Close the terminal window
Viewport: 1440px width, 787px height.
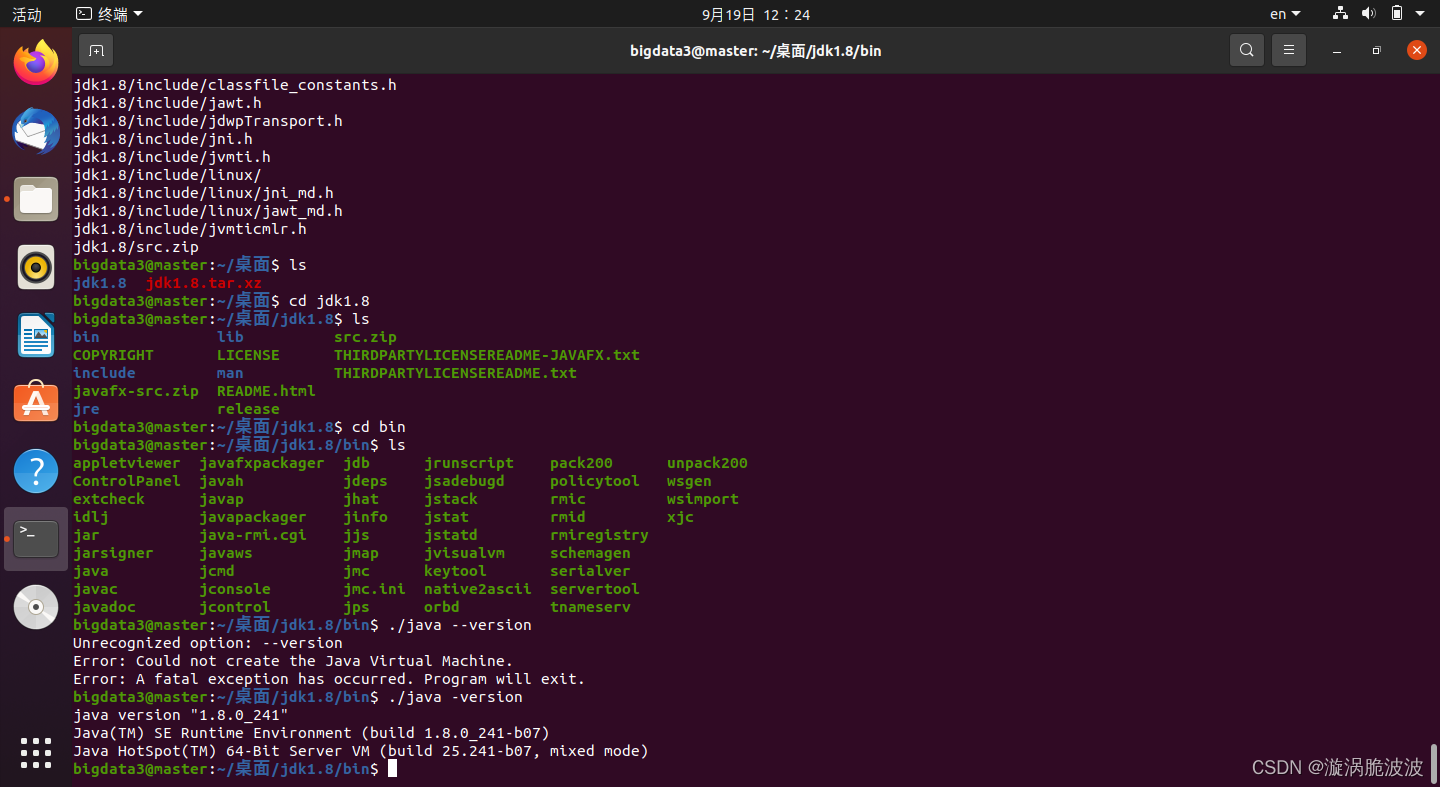click(x=1416, y=50)
